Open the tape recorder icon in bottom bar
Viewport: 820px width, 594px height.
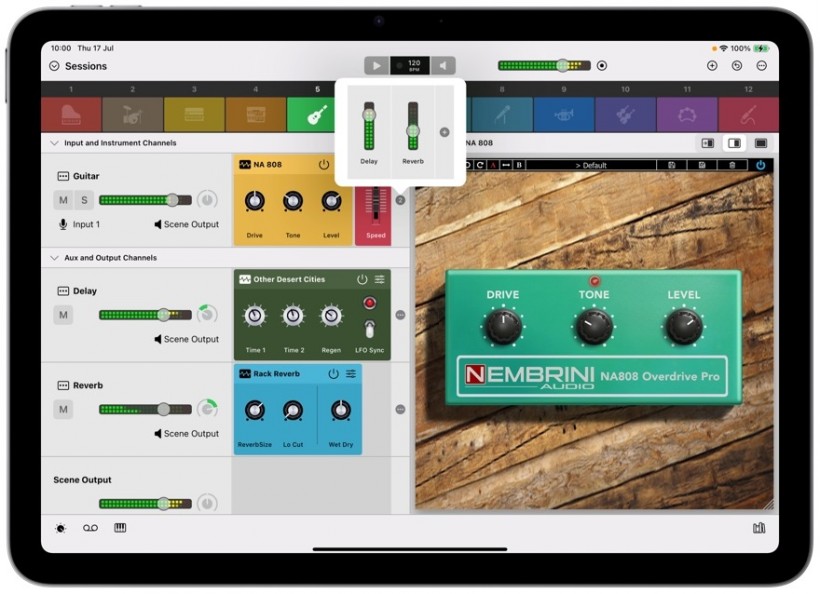click(x=90, y=528)
